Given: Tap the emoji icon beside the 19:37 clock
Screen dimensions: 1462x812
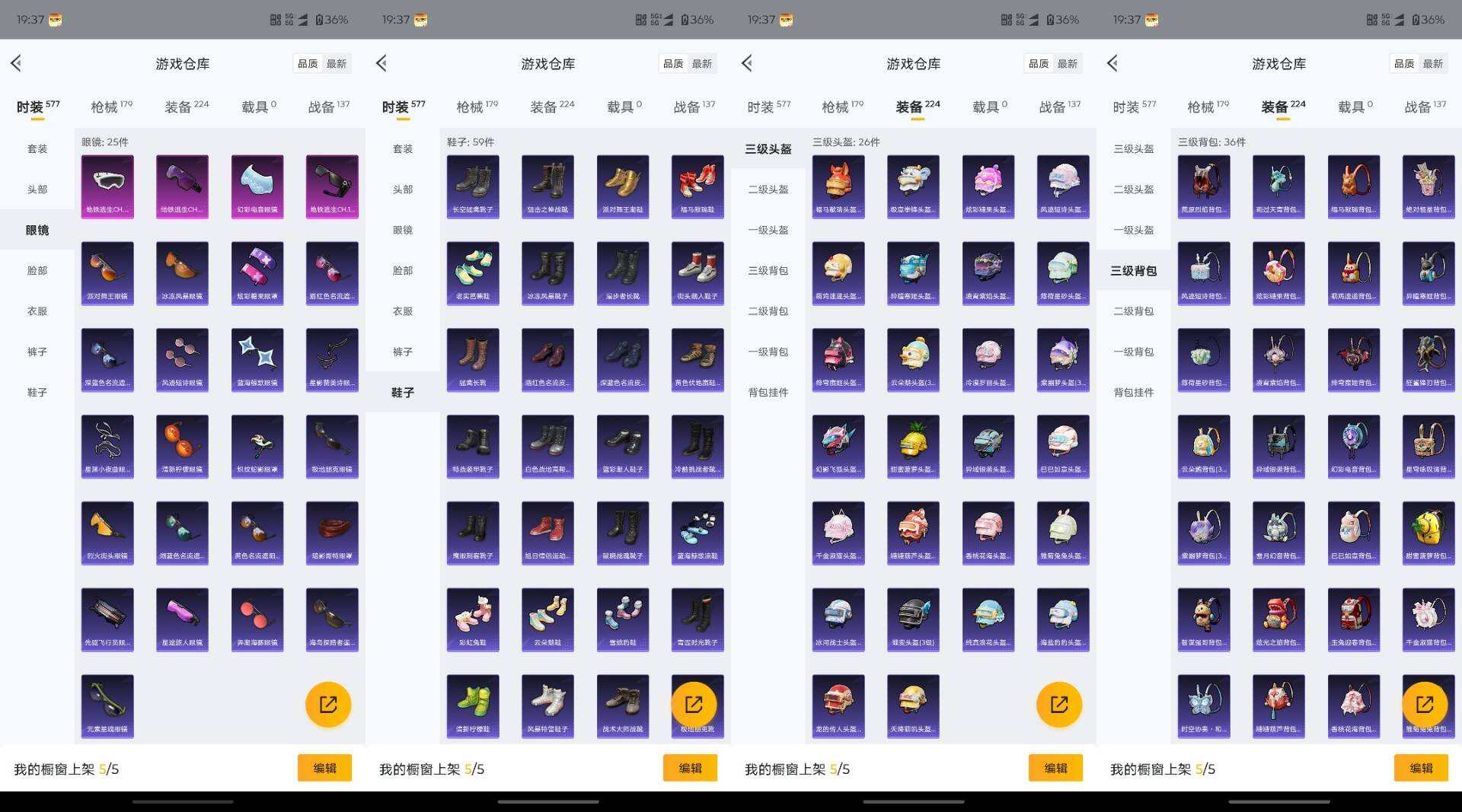Looking at the screenshot, I should (x=55, y=20).
